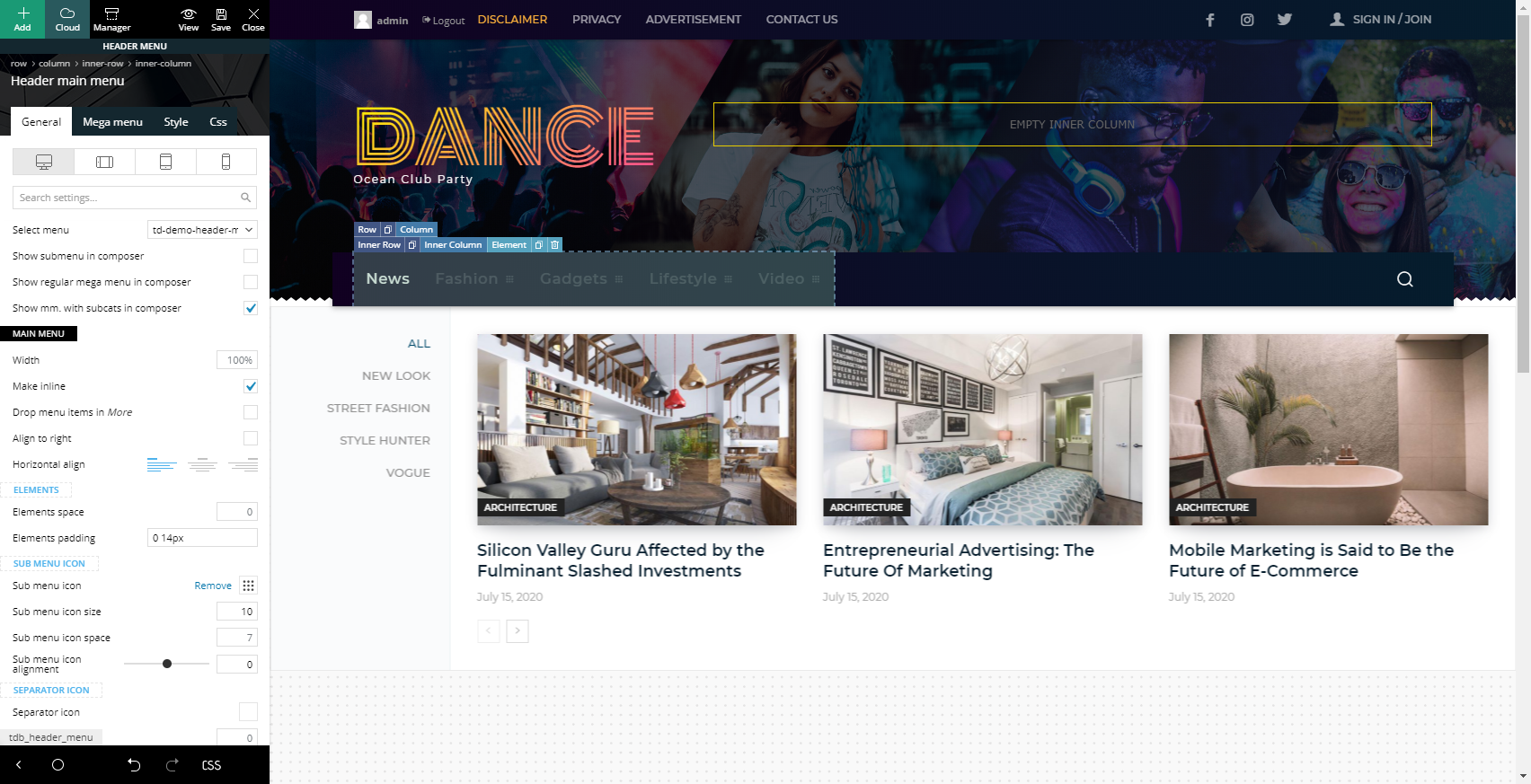Enable Align to right checkbox
Screen dimensions: 1531x784
click(x=251, y=438)
